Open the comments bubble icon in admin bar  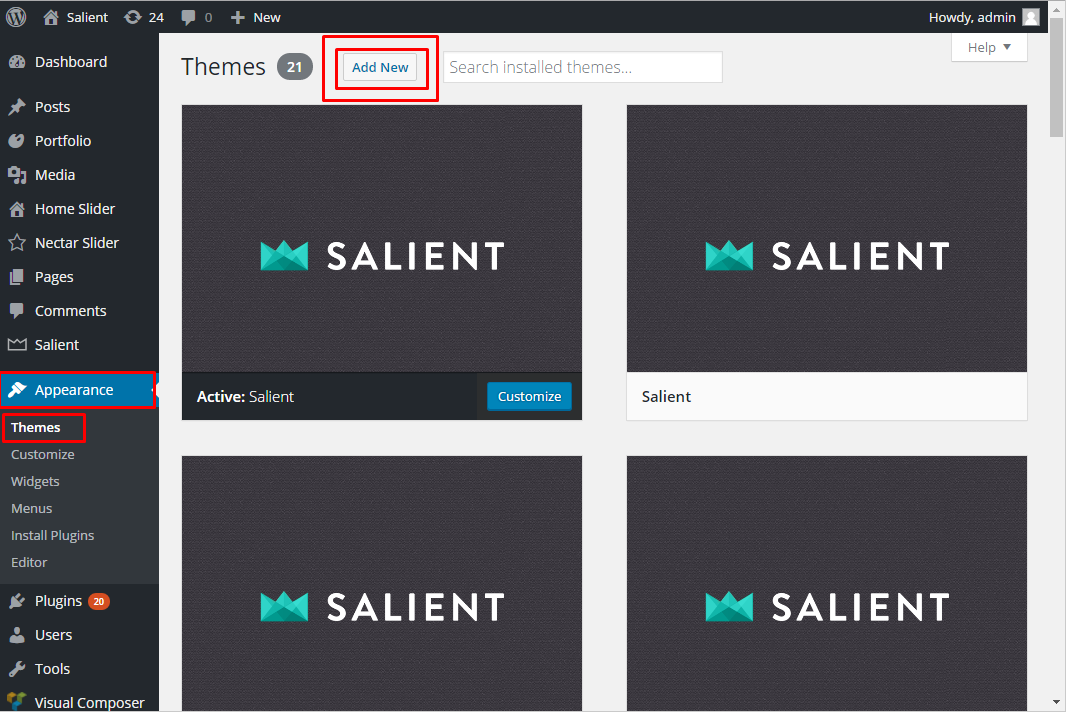(188, 18)
